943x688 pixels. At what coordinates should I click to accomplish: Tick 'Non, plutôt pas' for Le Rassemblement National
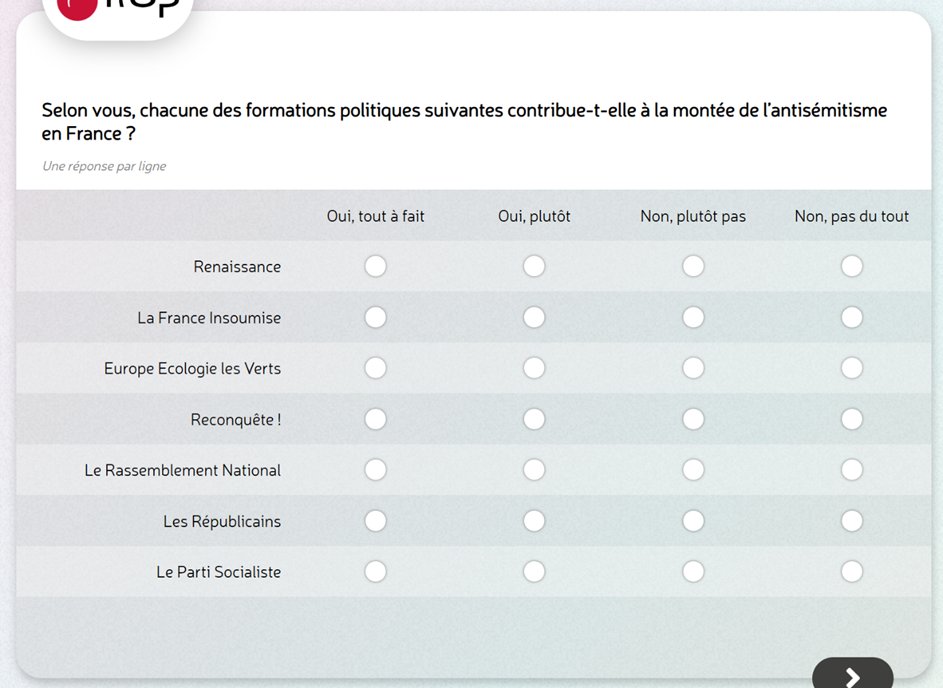click(x=693, y=470)
